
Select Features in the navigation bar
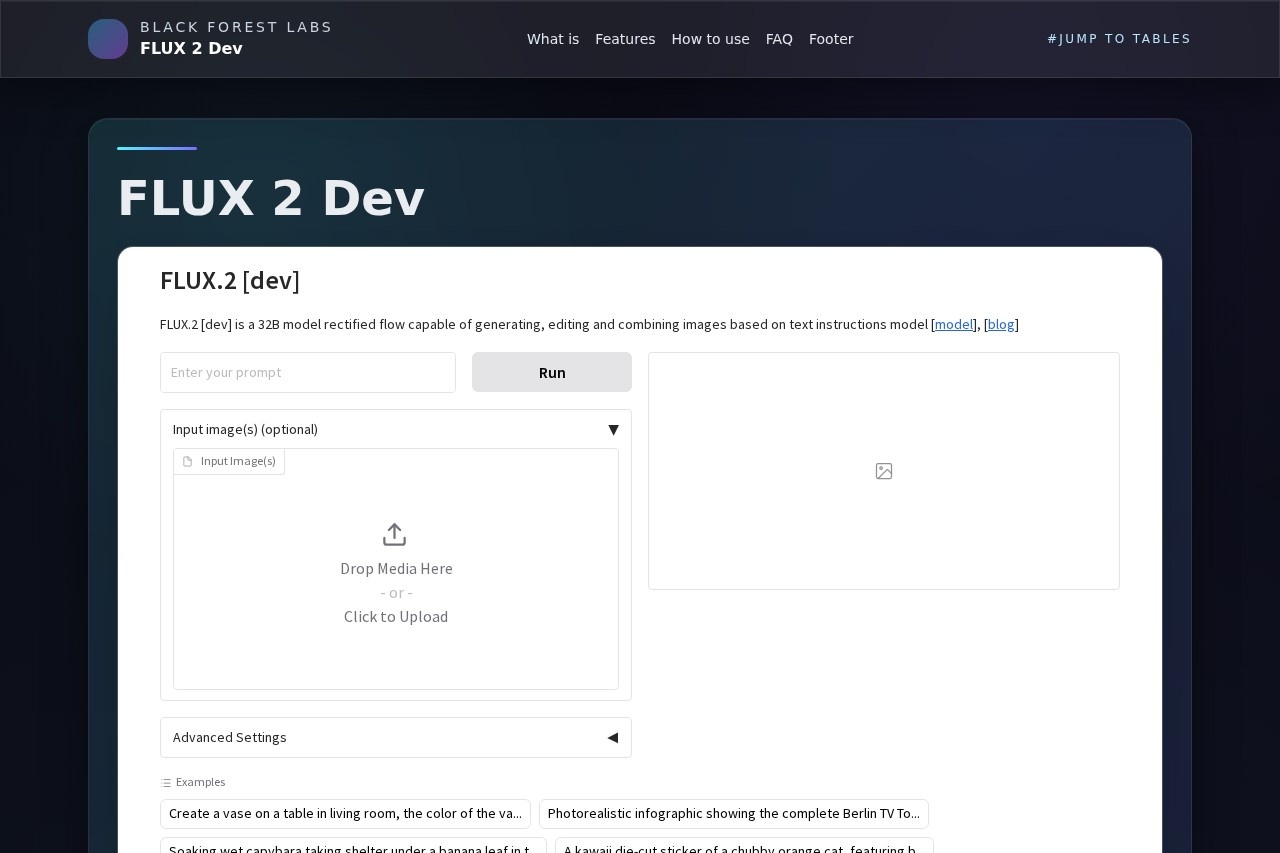[625, 39]
